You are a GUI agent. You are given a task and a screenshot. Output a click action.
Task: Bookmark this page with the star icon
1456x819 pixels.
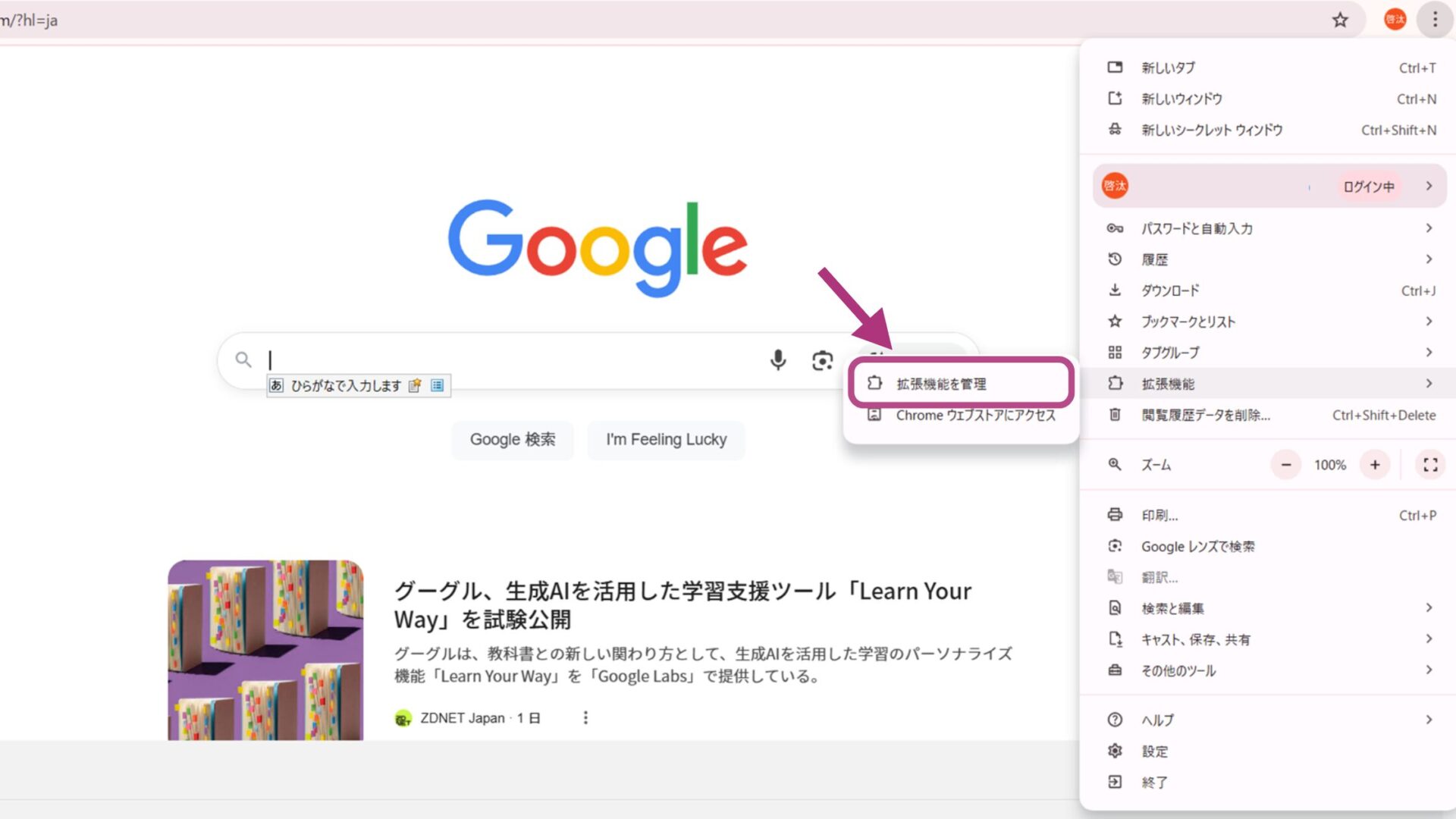click(x=1339, y=20)
